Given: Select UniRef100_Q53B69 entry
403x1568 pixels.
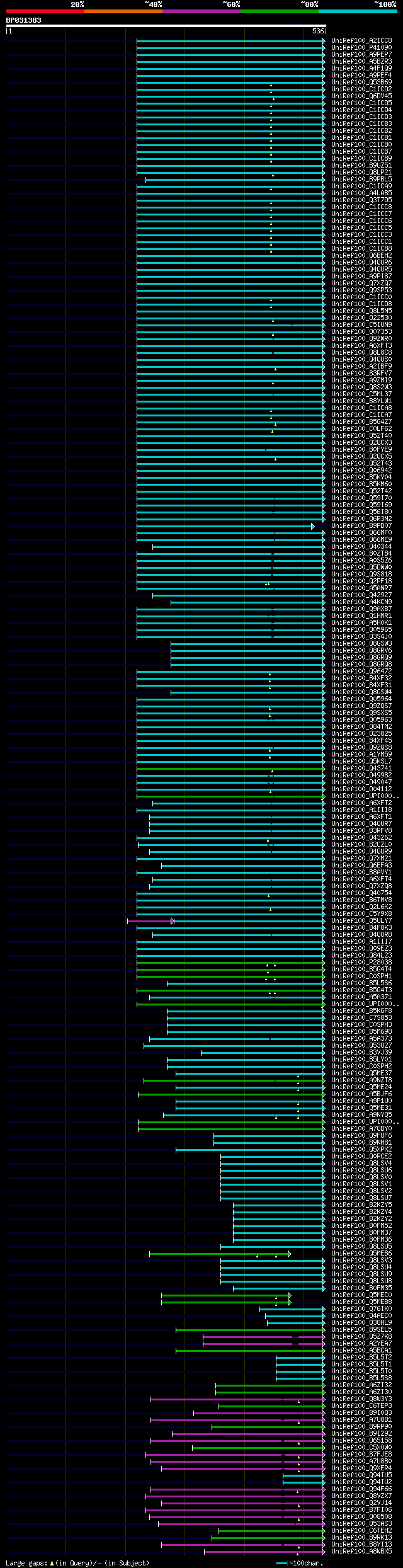Looking at the screenshot, I should pyautogui.click(x=361, y=82).
